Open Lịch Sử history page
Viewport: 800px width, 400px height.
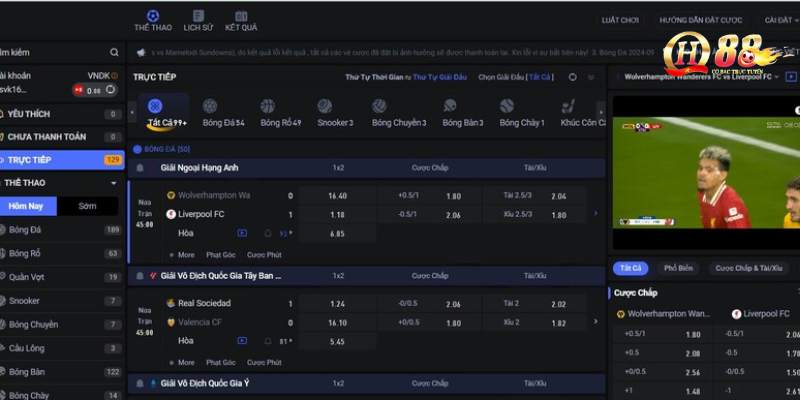(198, 21)
